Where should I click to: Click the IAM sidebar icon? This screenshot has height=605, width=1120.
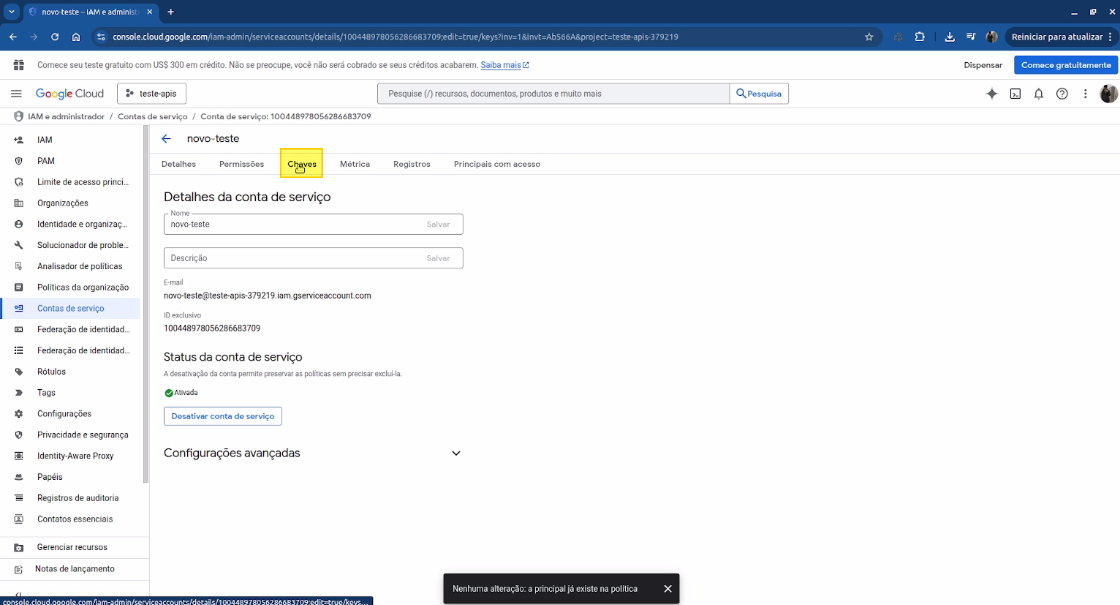(x=19, y=140)
